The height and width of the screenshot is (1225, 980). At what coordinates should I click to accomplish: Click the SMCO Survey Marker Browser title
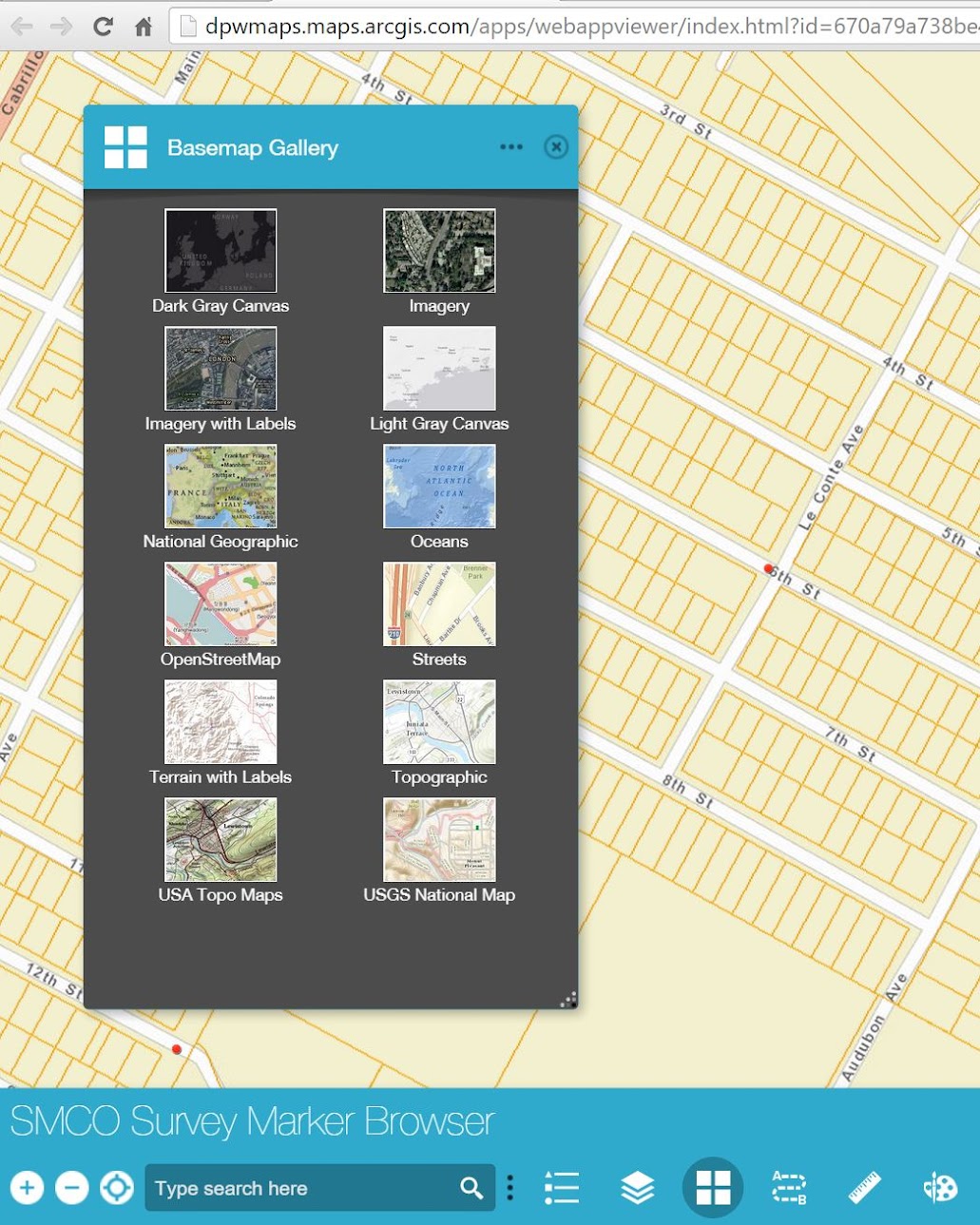(252, 1121)
